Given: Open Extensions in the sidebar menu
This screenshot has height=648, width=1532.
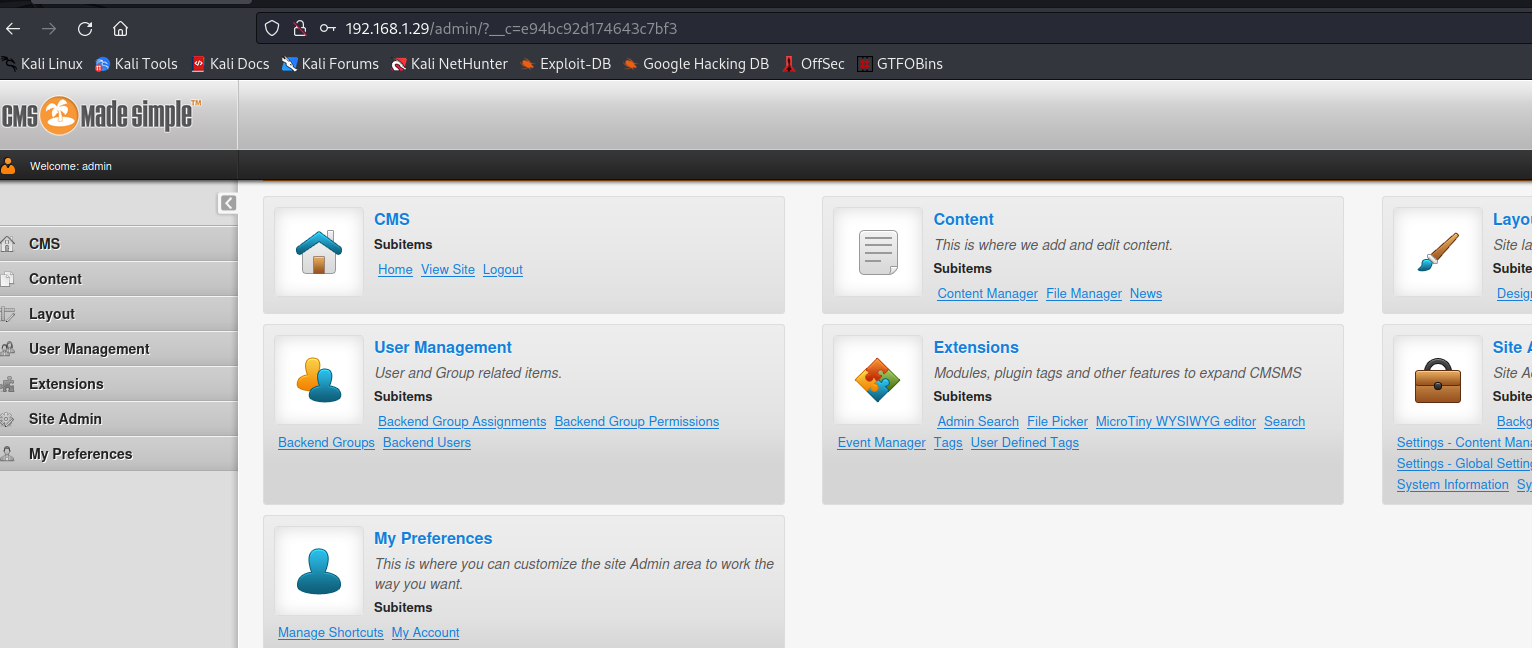Looking at the screenshot, I should (x=119, y=384).
